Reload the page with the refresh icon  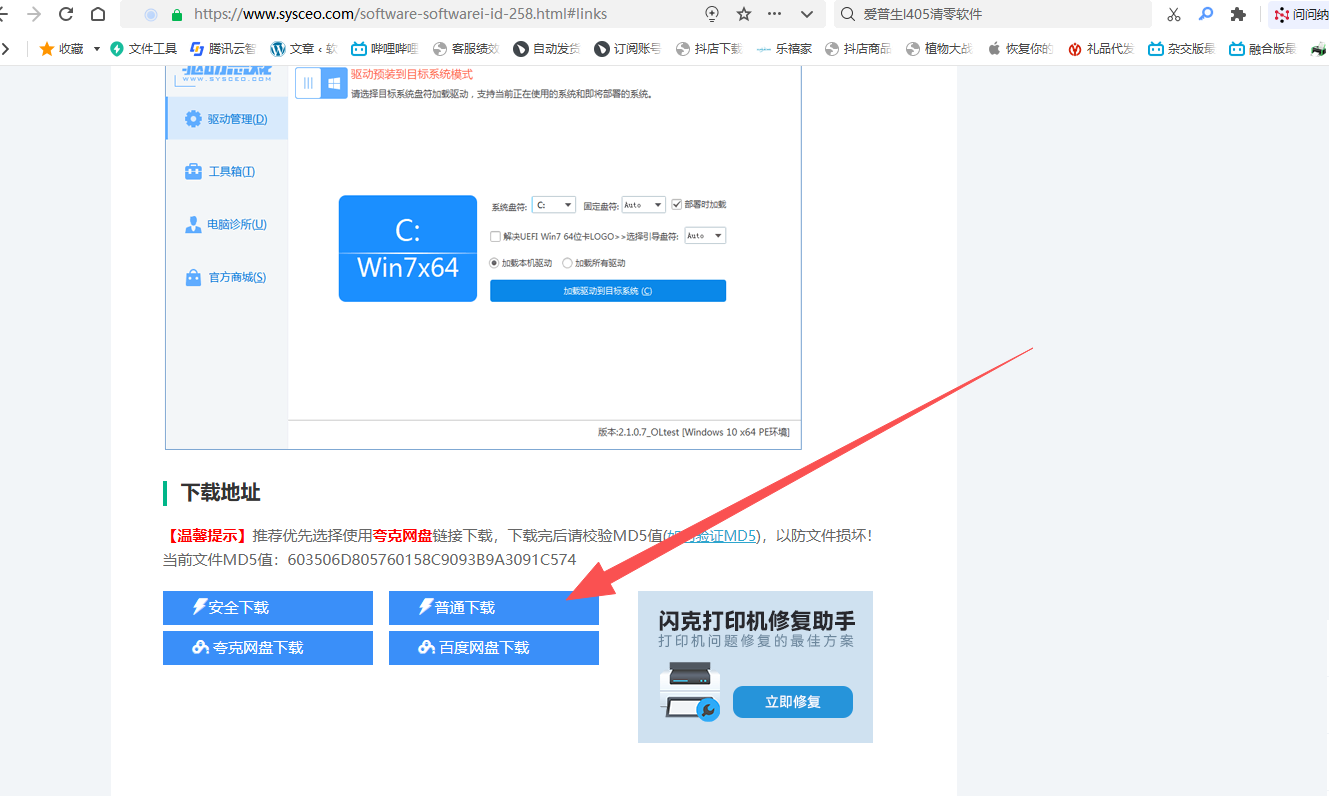pyautogui.click(x=66, y=14)
